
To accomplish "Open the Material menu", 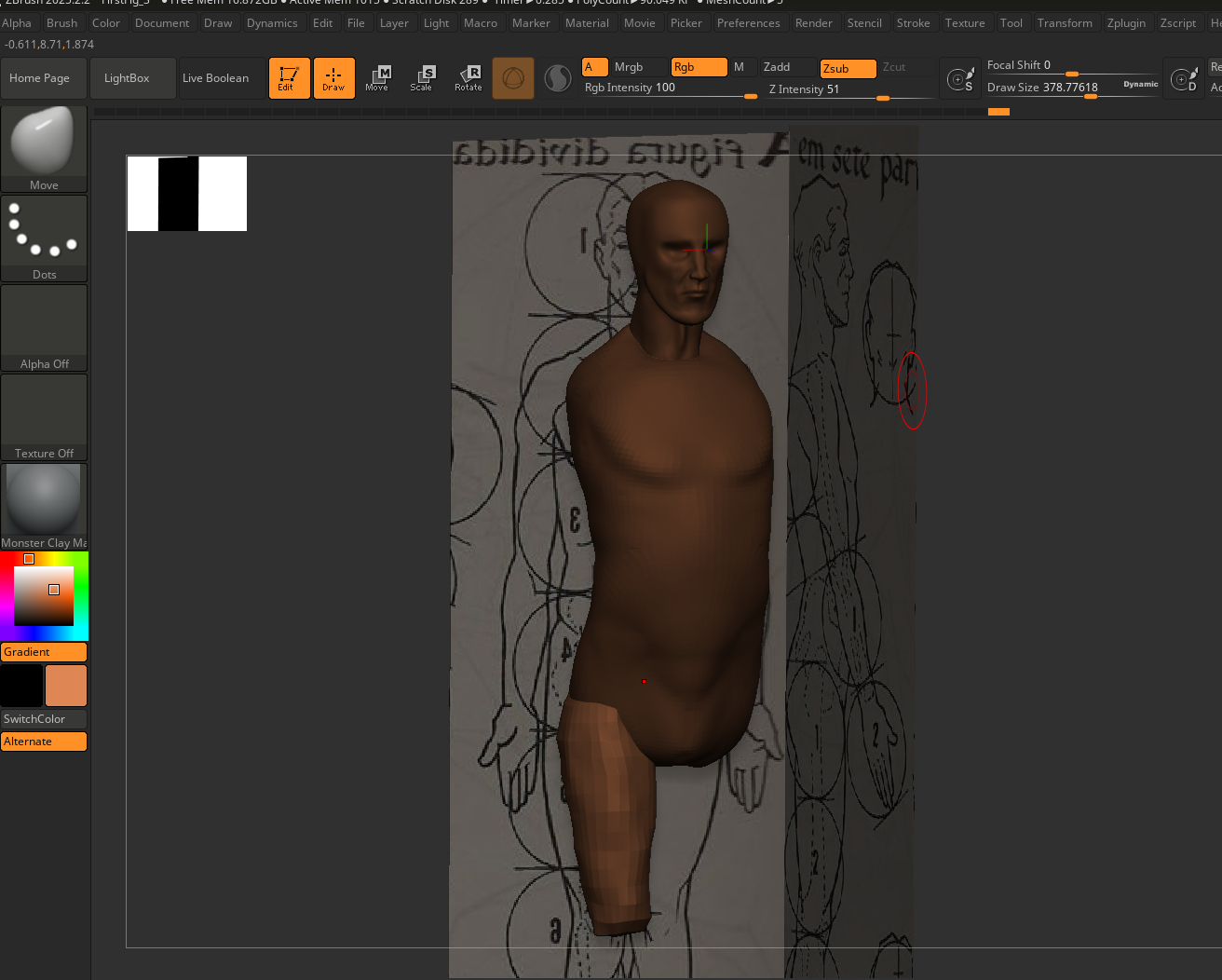I will (x=588, y=23).
